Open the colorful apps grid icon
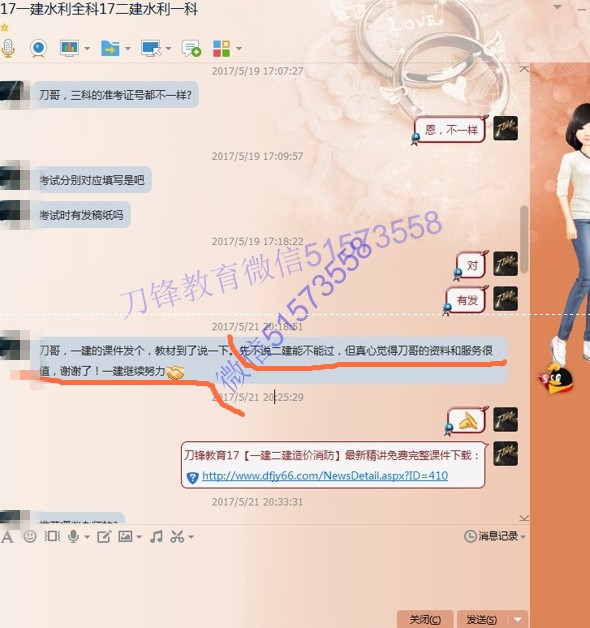 point(222,48)
